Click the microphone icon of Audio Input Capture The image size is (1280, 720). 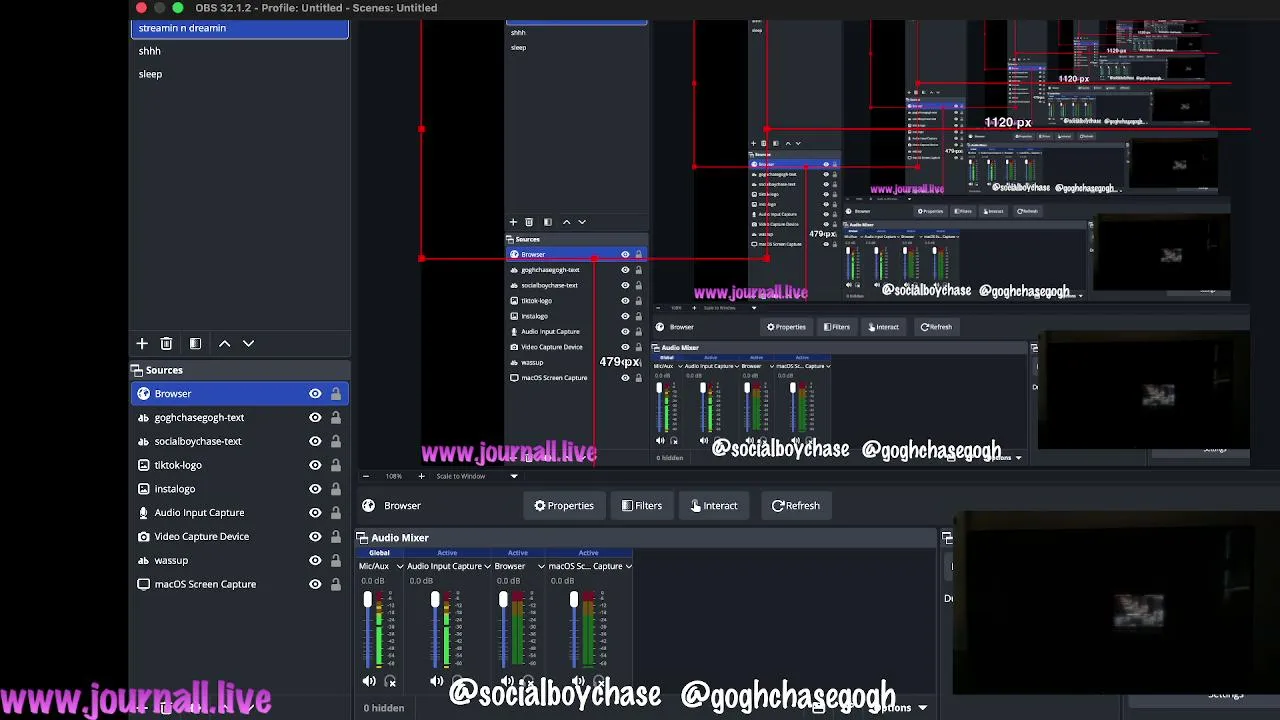click(x=143, y=513)
